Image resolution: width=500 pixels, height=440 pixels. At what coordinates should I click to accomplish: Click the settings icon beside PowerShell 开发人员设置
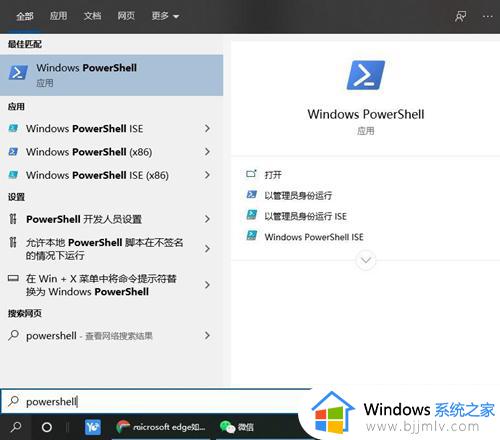13,219
